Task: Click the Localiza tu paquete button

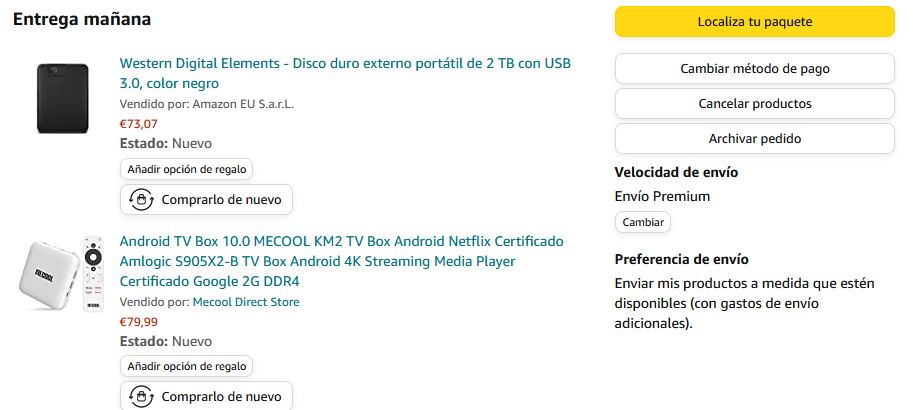Action: pos(755,22)
